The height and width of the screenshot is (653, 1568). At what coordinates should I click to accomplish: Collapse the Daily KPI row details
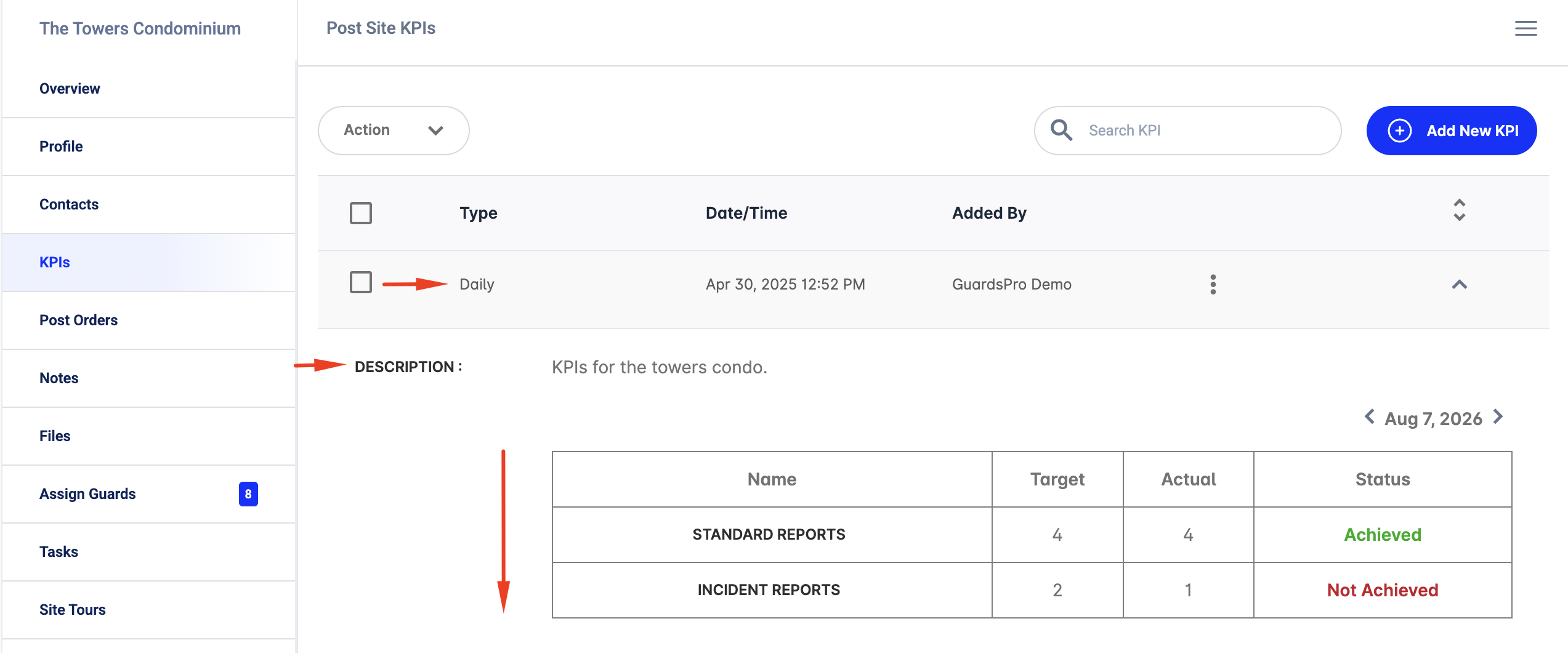(1459, 284)
